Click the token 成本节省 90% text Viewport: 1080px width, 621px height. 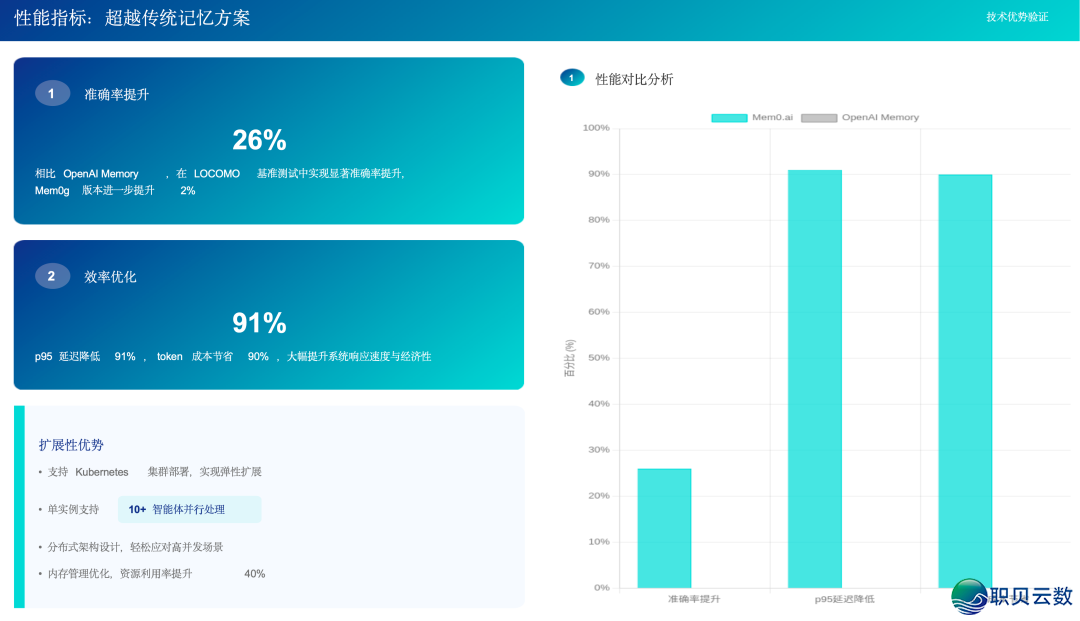pos(213,357)
